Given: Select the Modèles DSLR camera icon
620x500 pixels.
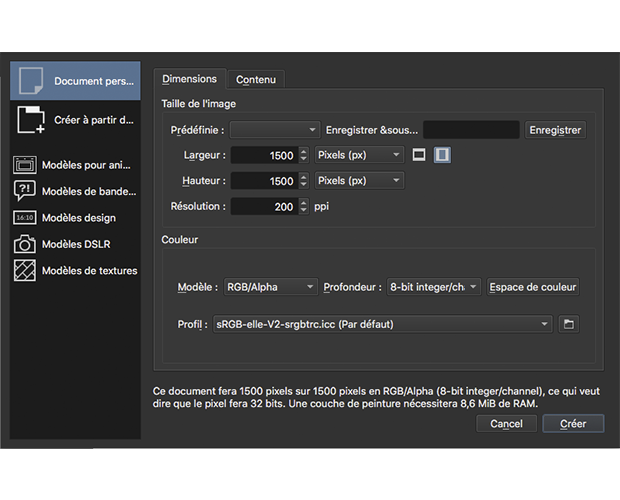Looking at the screenshot, I should point(25,244).
